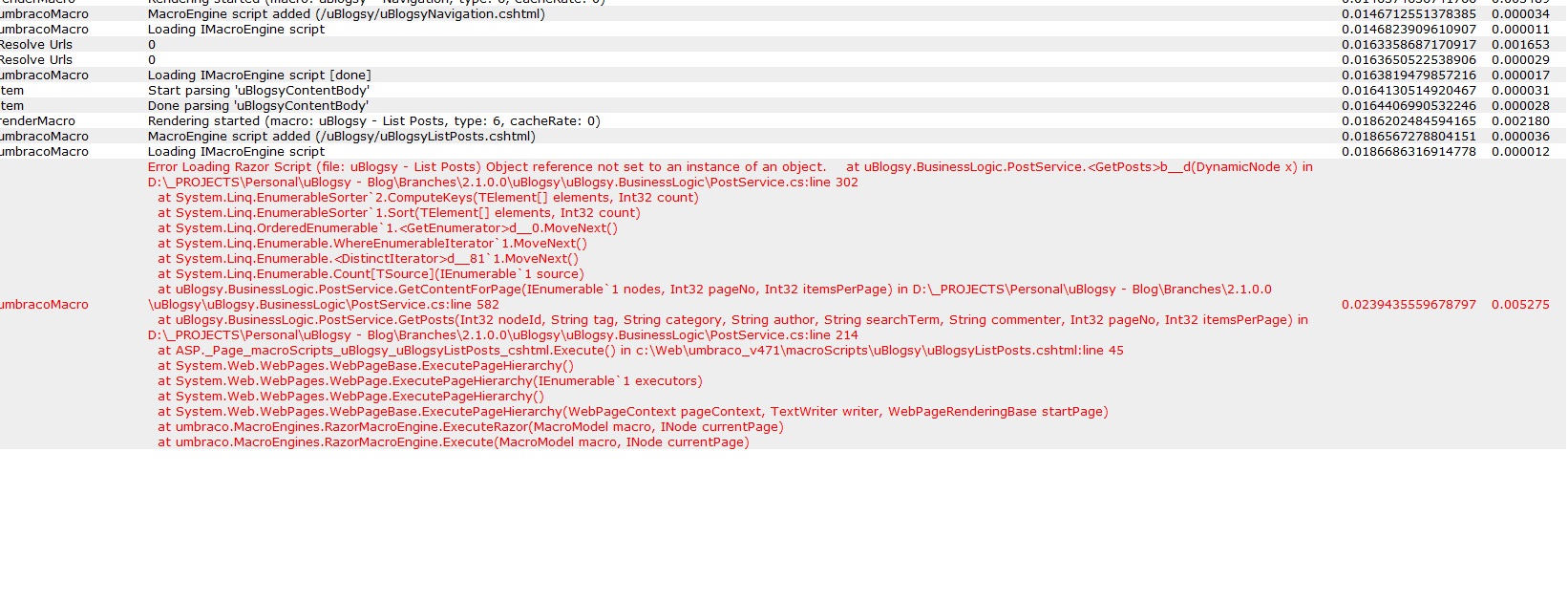This screenshot has height=602, width=1568.
Task: Select the 'PostService.GetContentForPage' stack line
Action: click(x=714, y=290)
